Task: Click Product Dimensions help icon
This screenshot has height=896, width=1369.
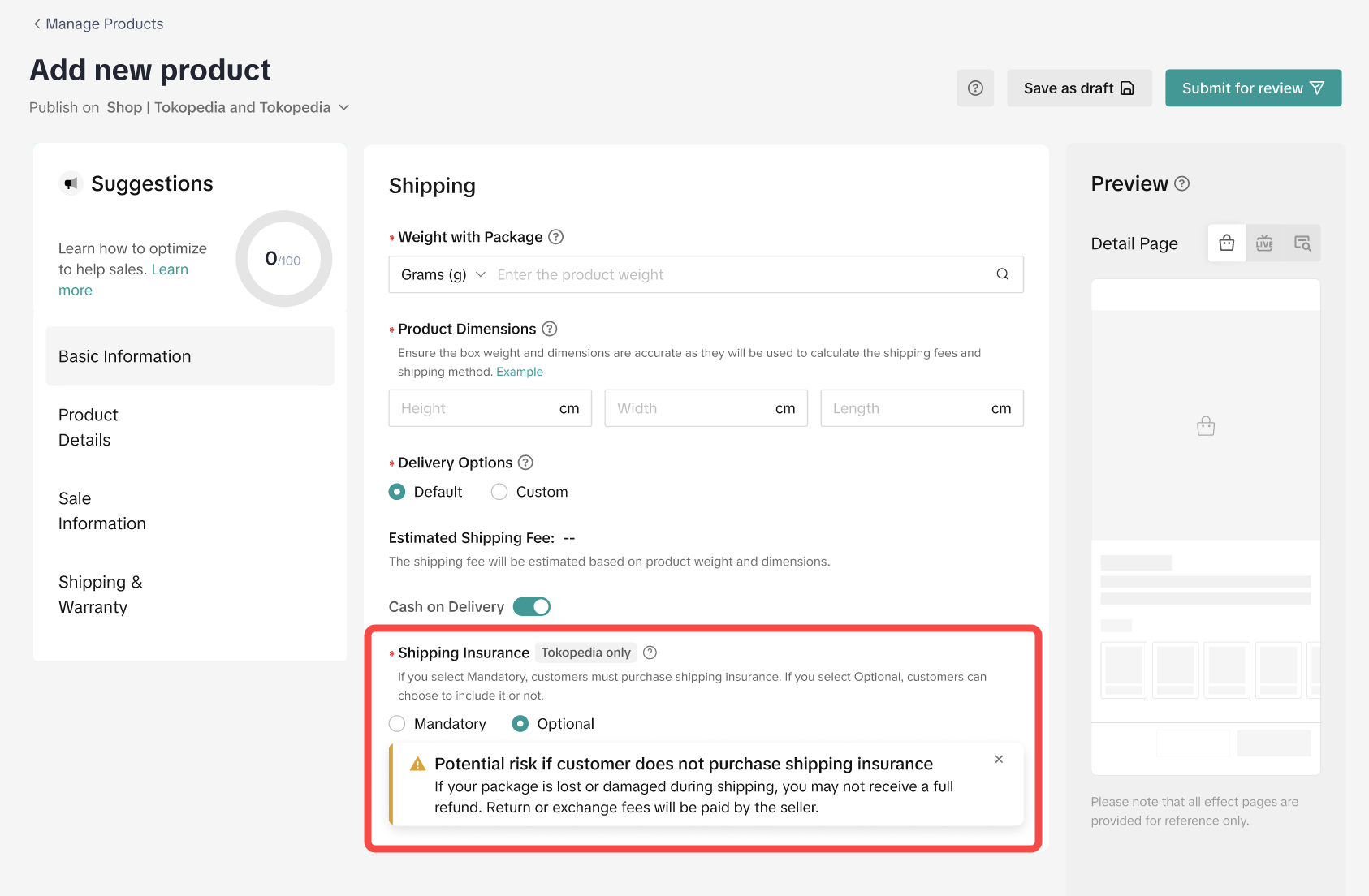Action: pos(550,329)
